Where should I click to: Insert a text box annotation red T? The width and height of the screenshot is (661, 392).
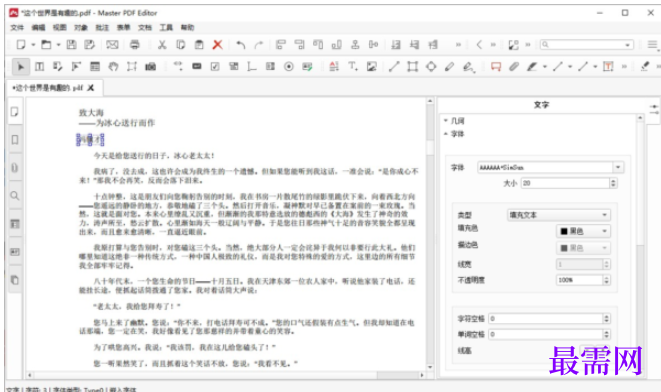coord(608,67)
